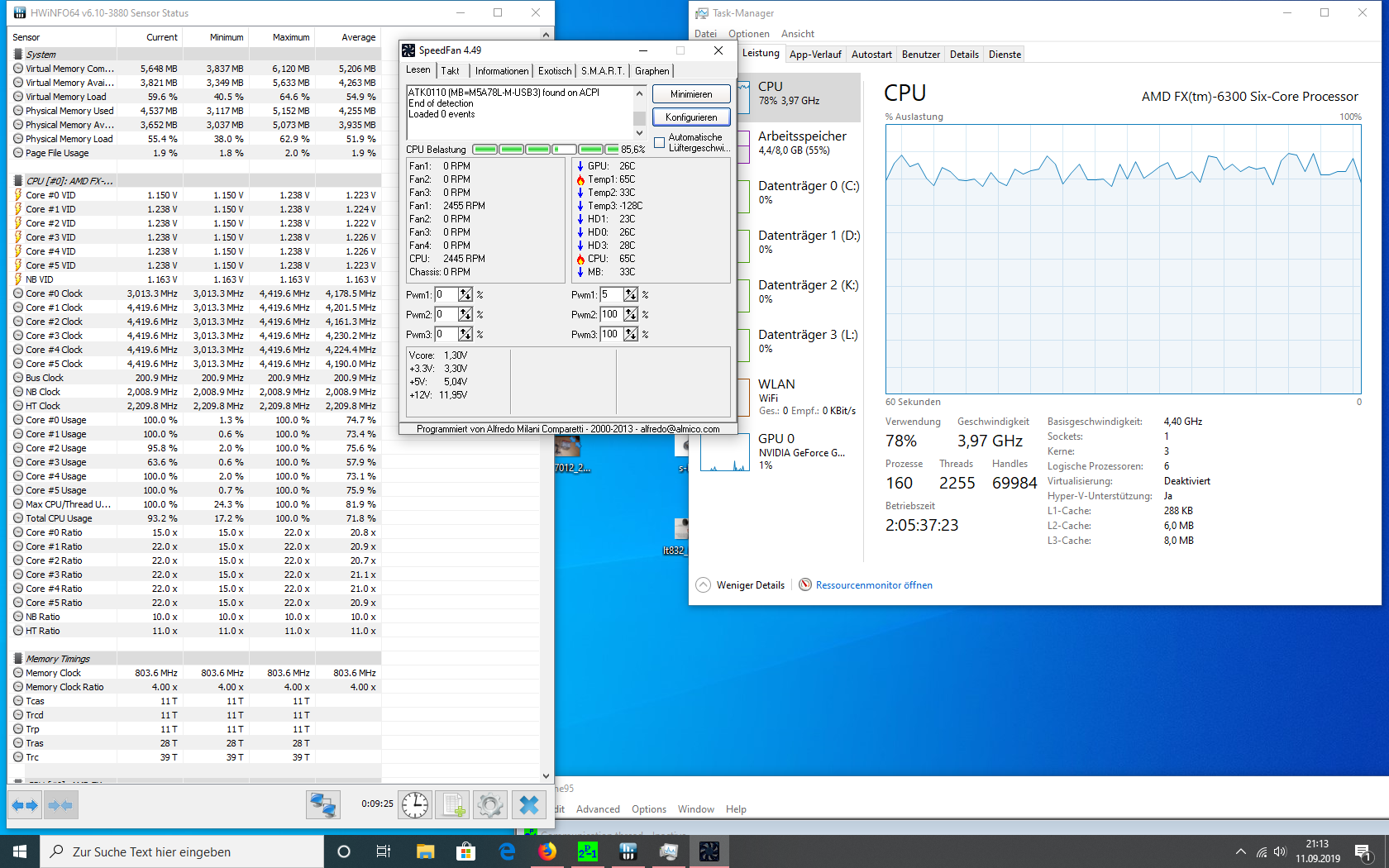
Task: Select the SpeedFan taskbar icon
Action: (709, 851)
